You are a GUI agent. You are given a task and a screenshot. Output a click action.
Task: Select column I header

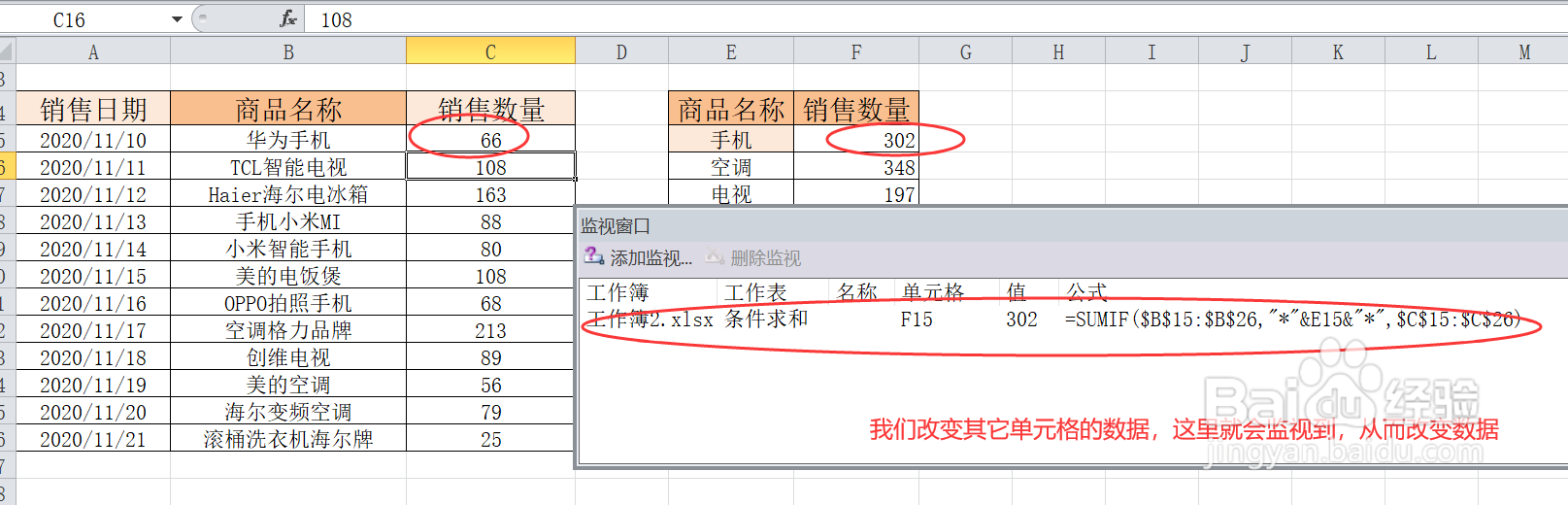coord(1151,51)
